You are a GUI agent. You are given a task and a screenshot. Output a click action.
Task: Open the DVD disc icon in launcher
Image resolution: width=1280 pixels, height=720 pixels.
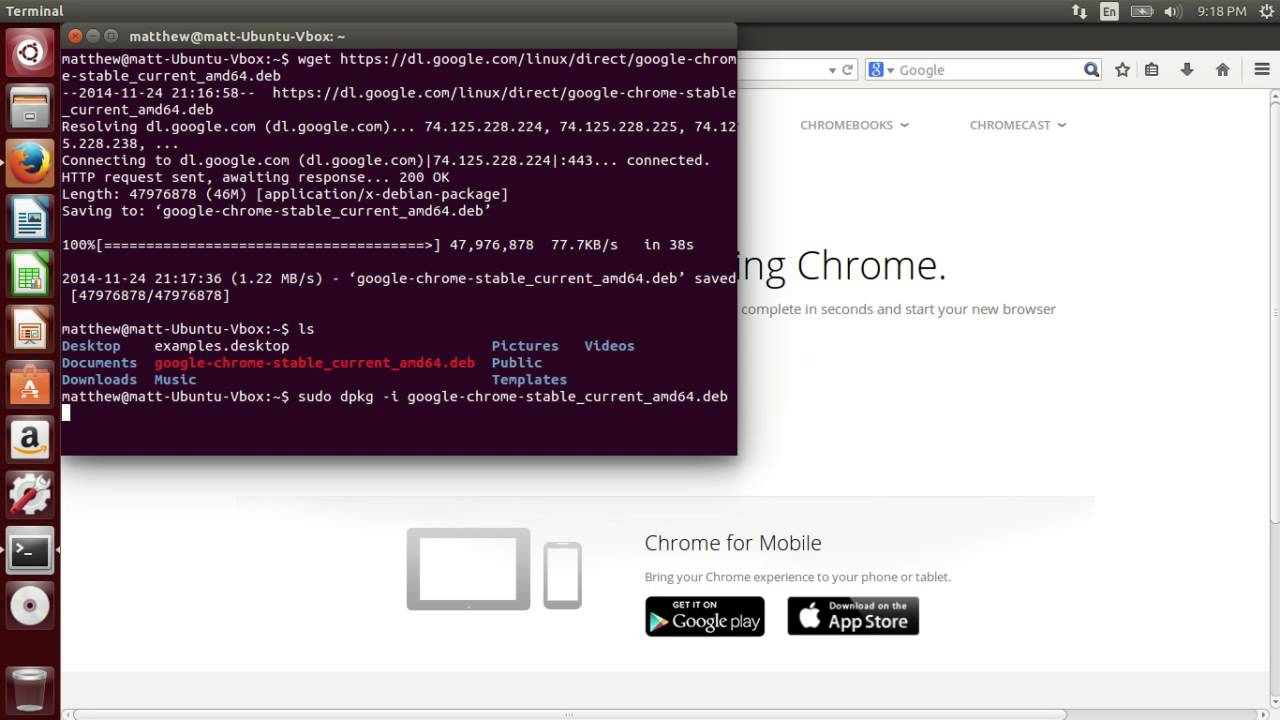point(30,604)
